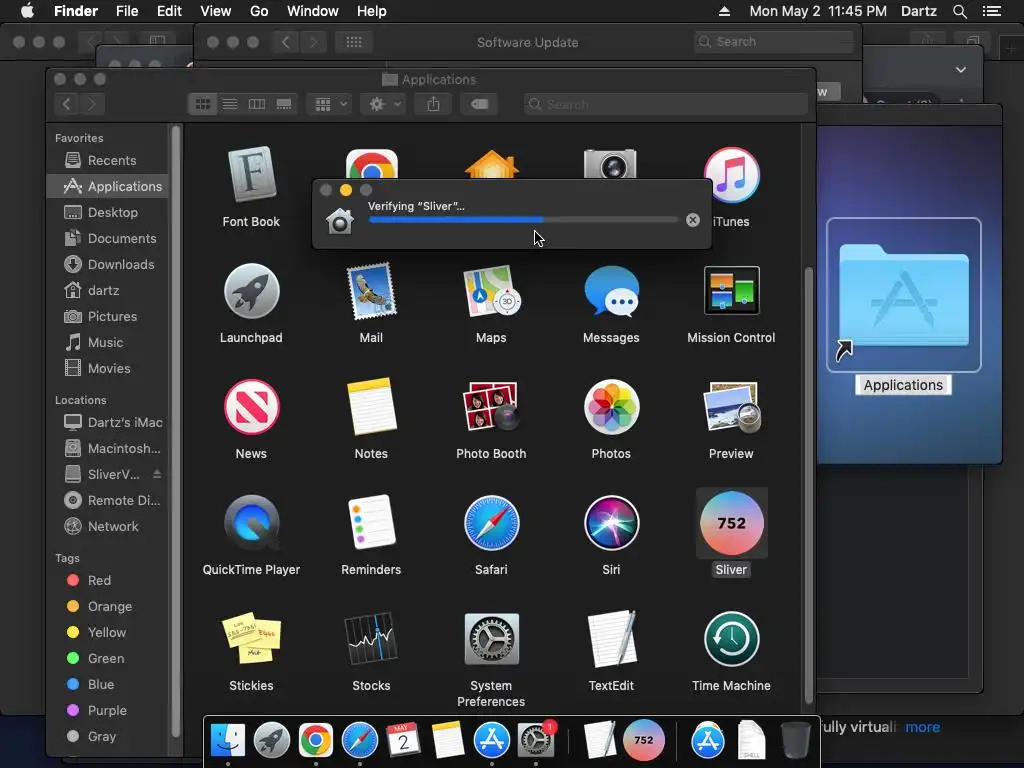Open the Time Machine app icon
Image resolution: width=1024 pixels, height=768 pixels.
[731, 639]
